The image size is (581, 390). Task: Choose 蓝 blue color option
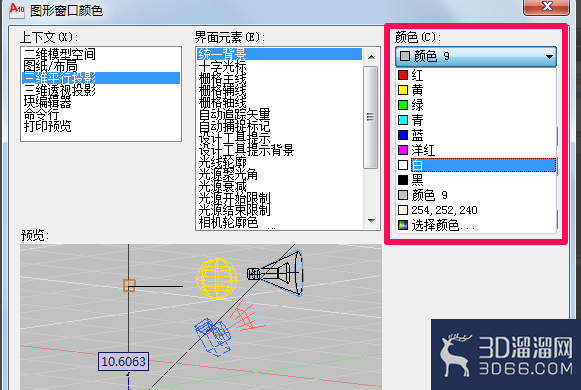(x=476, y=135)
